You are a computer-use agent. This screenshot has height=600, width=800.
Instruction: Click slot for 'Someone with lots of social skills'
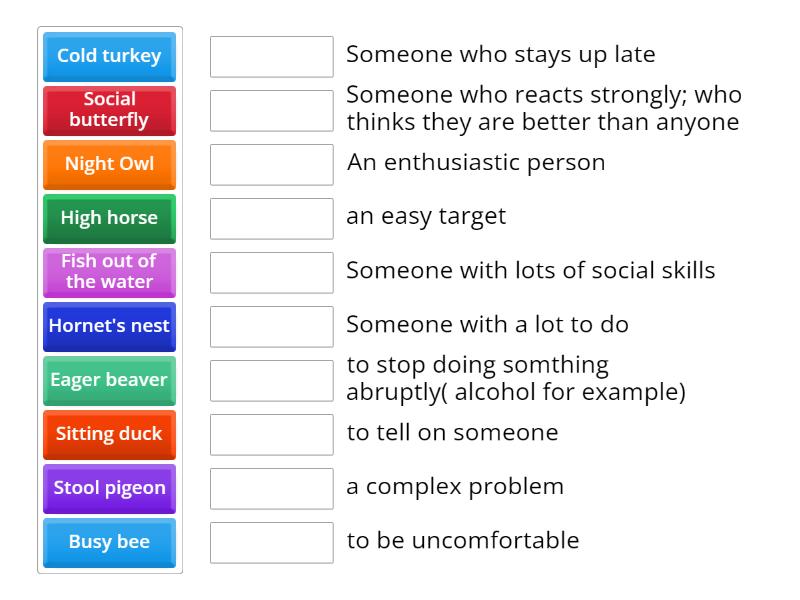(x=271, y=273)
